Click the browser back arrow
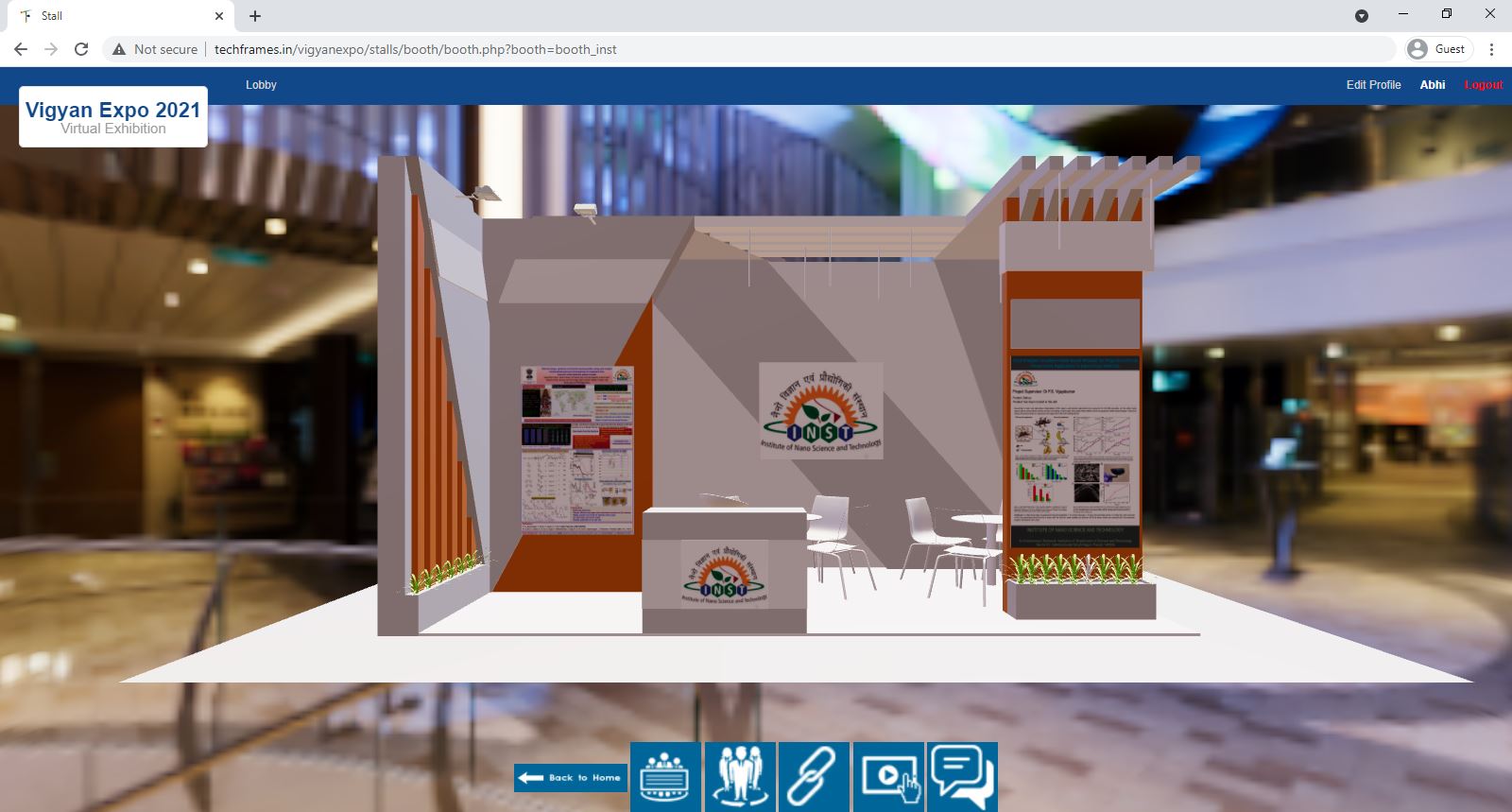The image size is (1512, 812). [x=21, y=49]
